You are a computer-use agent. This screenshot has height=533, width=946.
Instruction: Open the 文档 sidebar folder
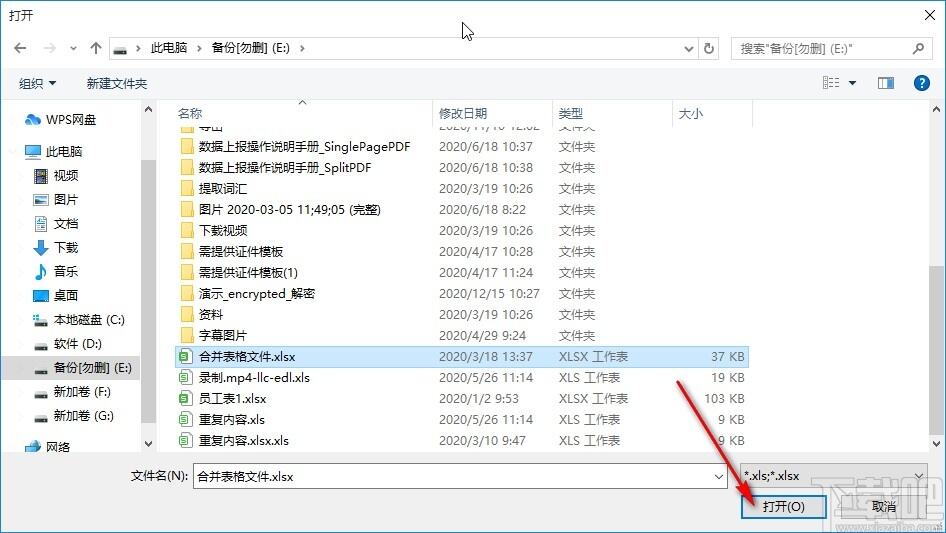[56, 224]
